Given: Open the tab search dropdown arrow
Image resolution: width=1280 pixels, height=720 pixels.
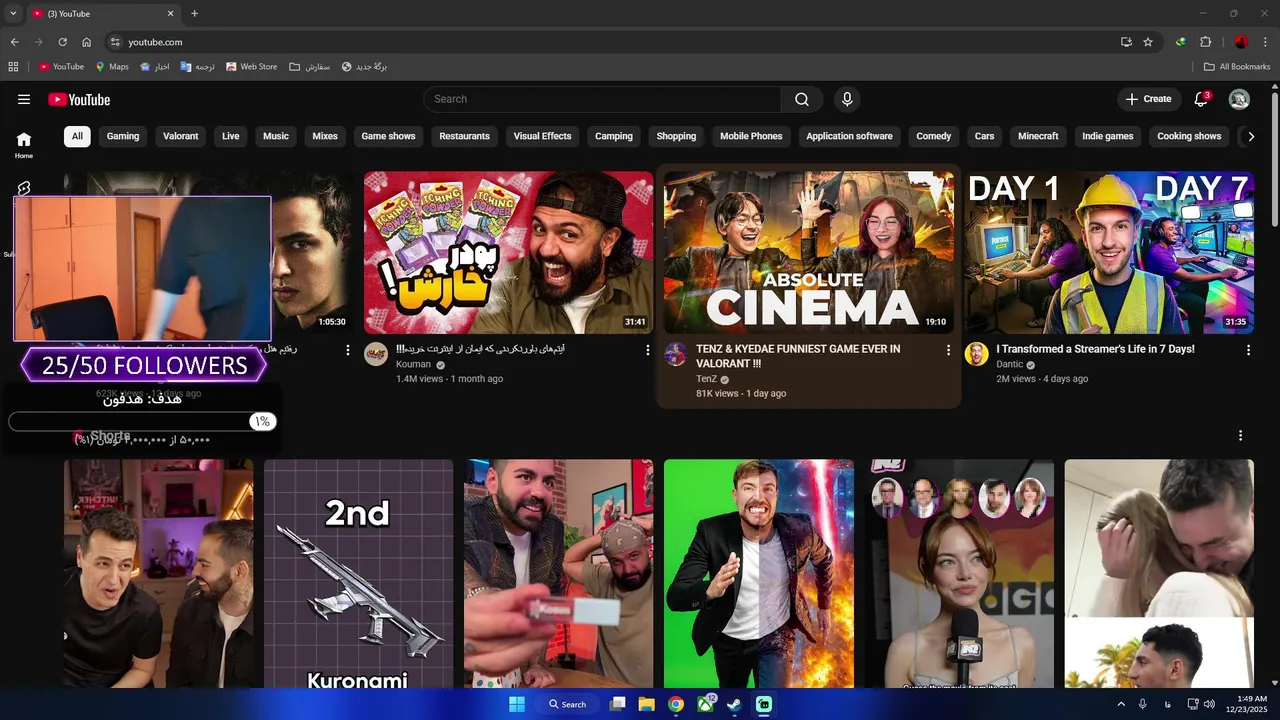Looking at the screenshot, I should [x=13, y=14].
